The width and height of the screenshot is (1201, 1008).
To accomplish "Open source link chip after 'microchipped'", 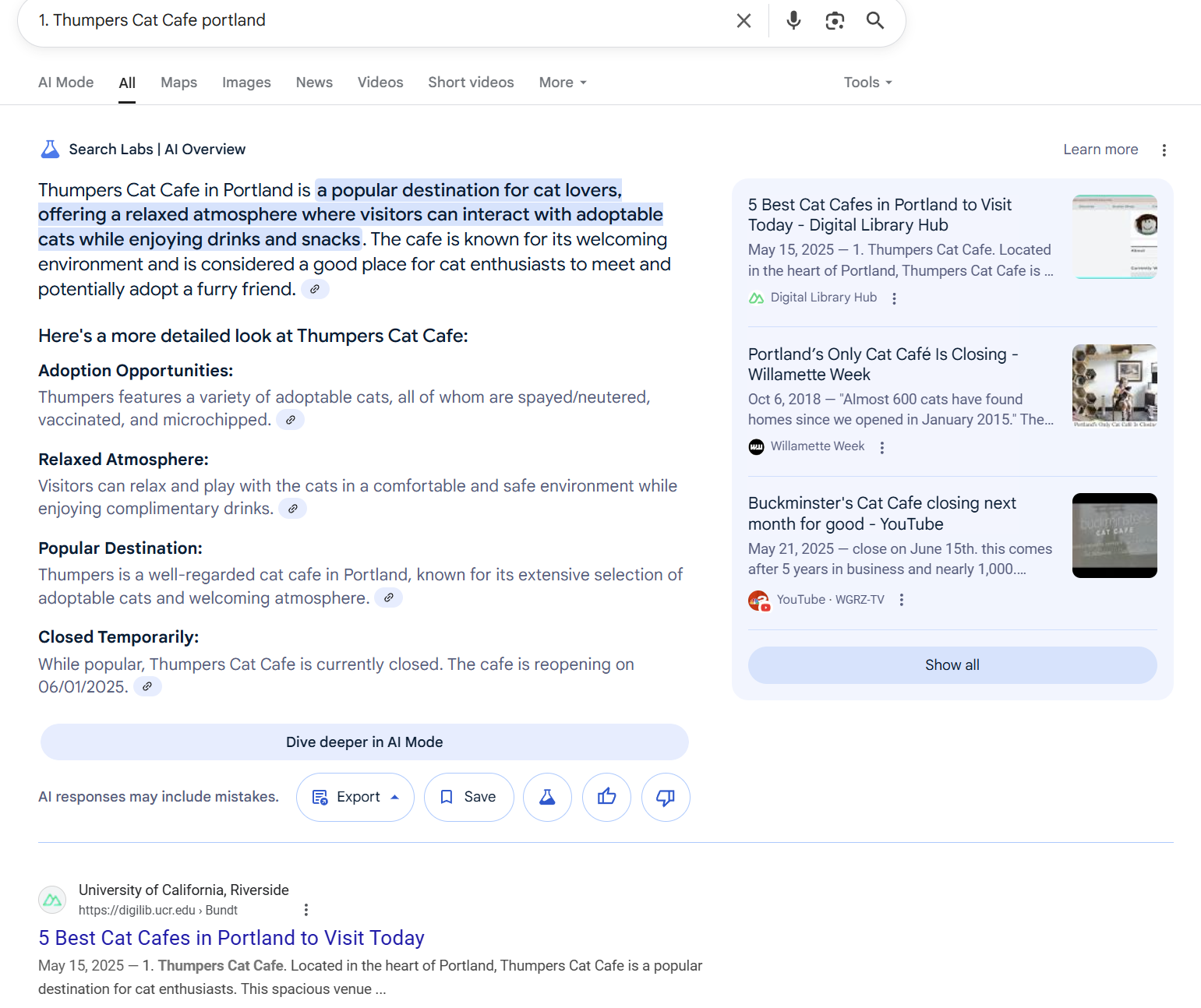I will point(290,420).
